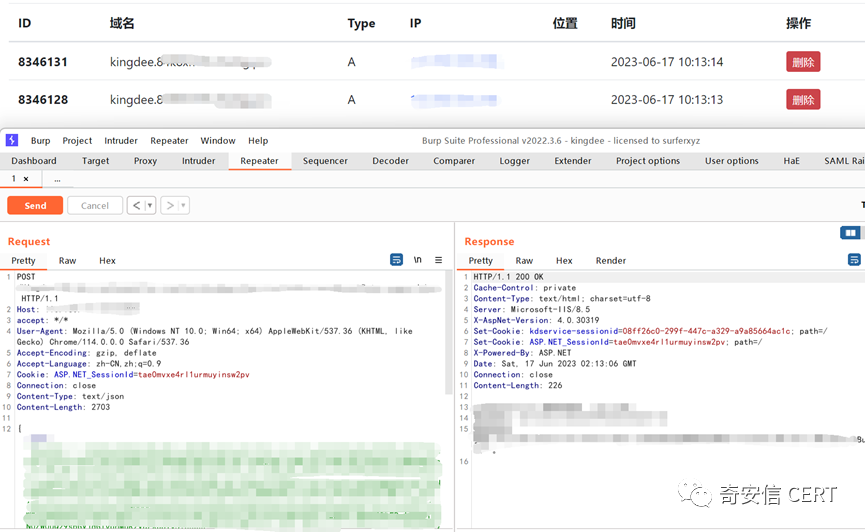This screenshot has height=532, width=865.
Task: Delete the DNS record with ID 8346128
Action: coord(803,100)
